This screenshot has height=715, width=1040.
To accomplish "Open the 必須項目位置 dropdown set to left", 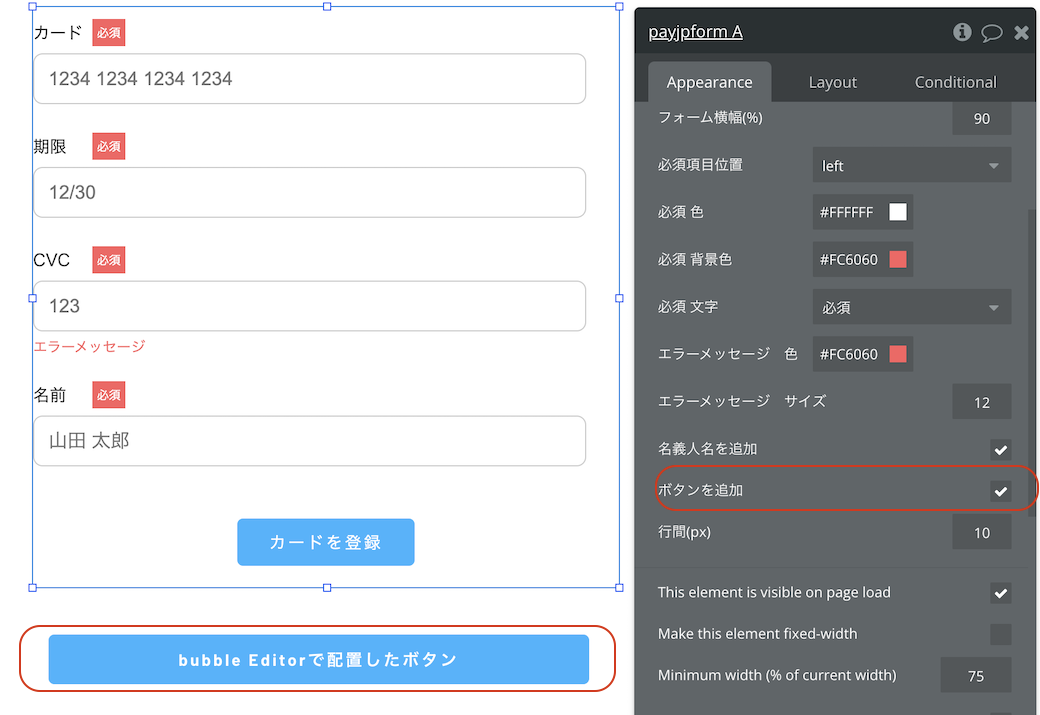I will [x=911, y=165].
